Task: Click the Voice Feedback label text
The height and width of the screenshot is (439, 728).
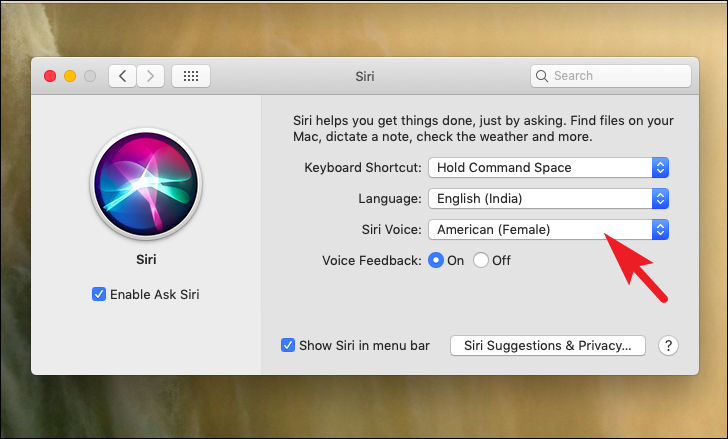Action: pos(372,260)
